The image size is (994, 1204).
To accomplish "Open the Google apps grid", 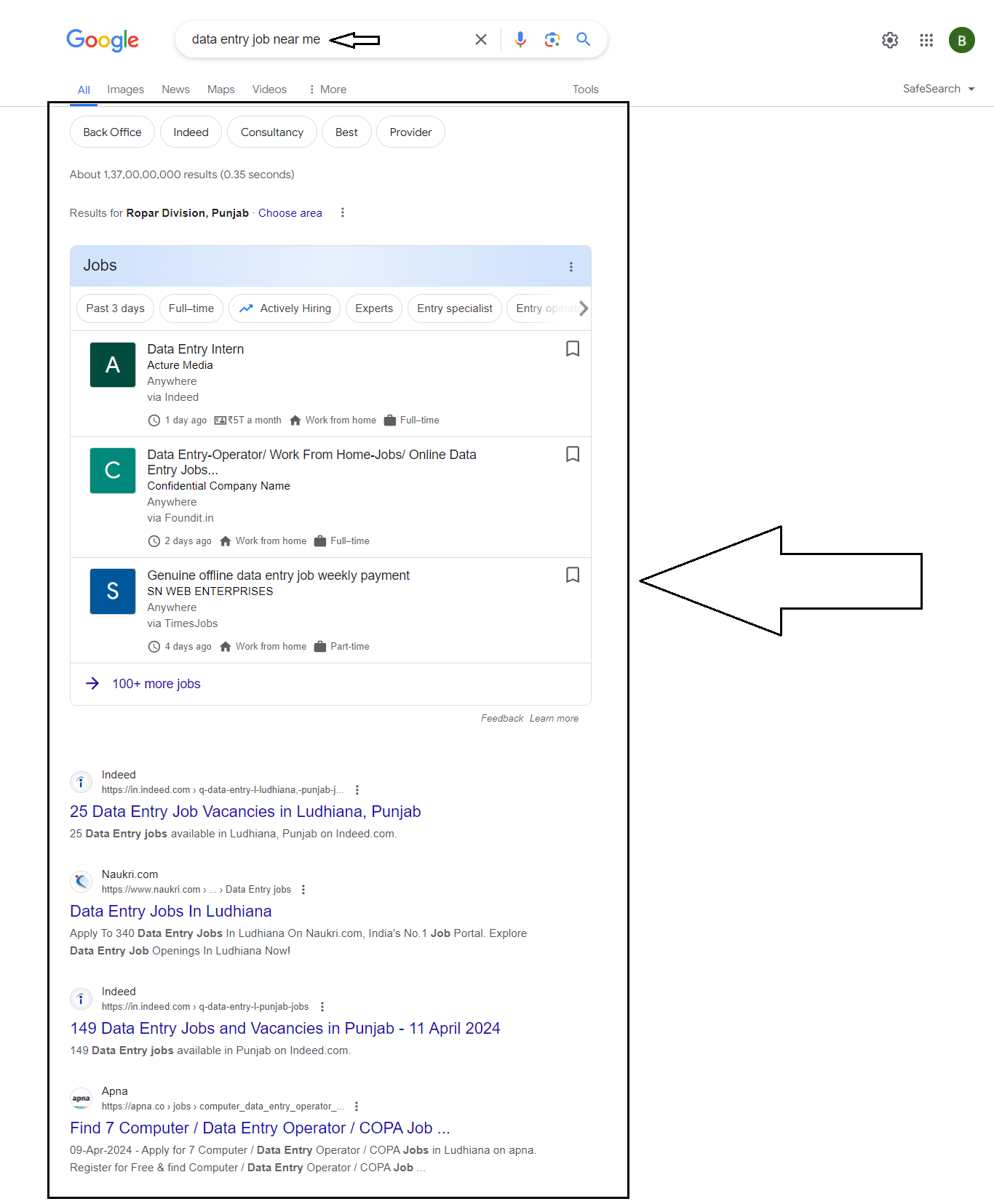I will (926, 40).
